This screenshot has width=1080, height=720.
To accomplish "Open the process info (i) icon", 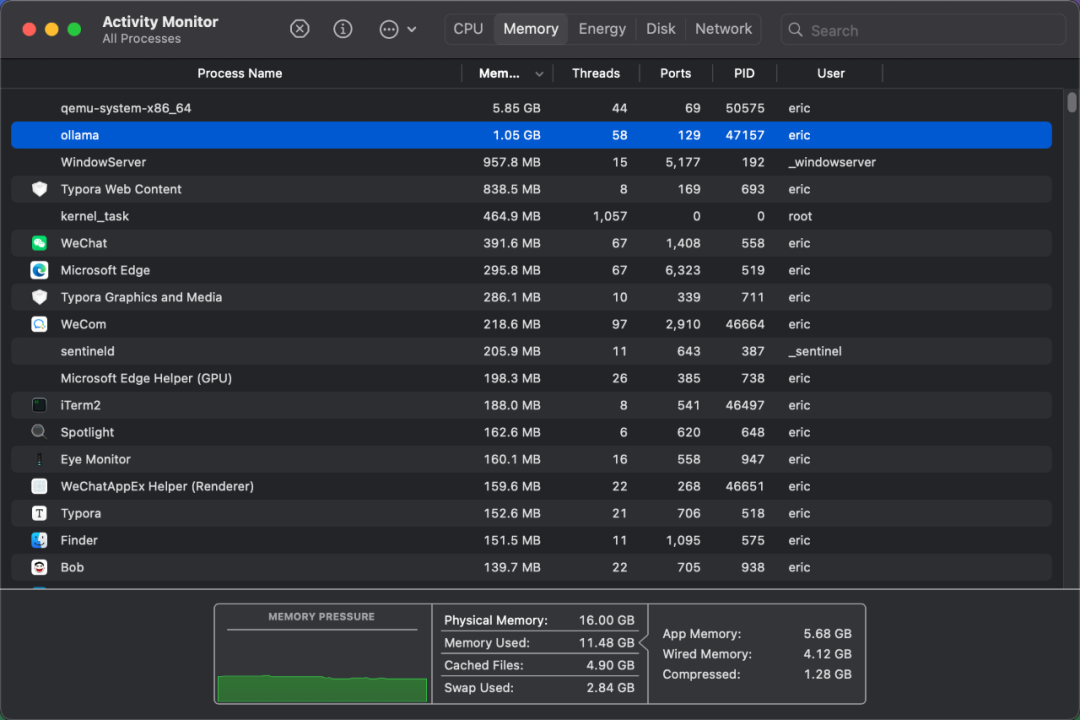I will 343,29.
